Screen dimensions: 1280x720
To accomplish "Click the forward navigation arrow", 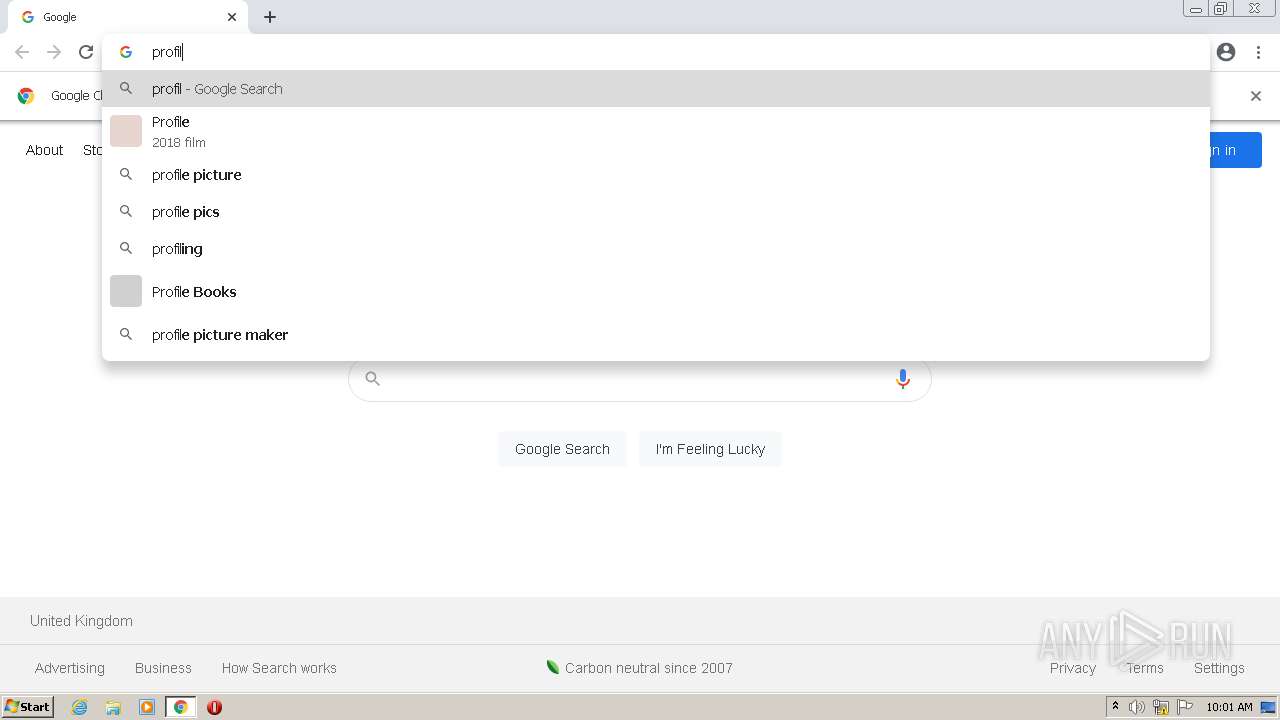I will click(x=54, y=52).
